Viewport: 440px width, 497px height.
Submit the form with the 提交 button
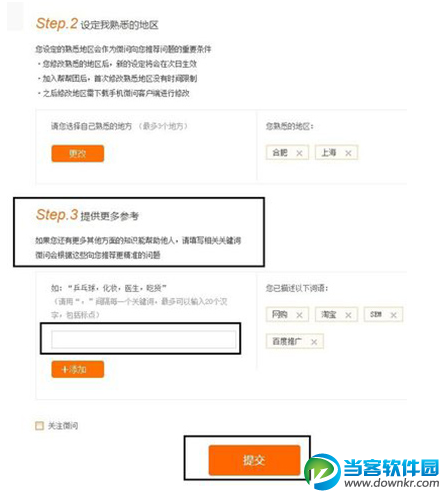tap(254, 460)
